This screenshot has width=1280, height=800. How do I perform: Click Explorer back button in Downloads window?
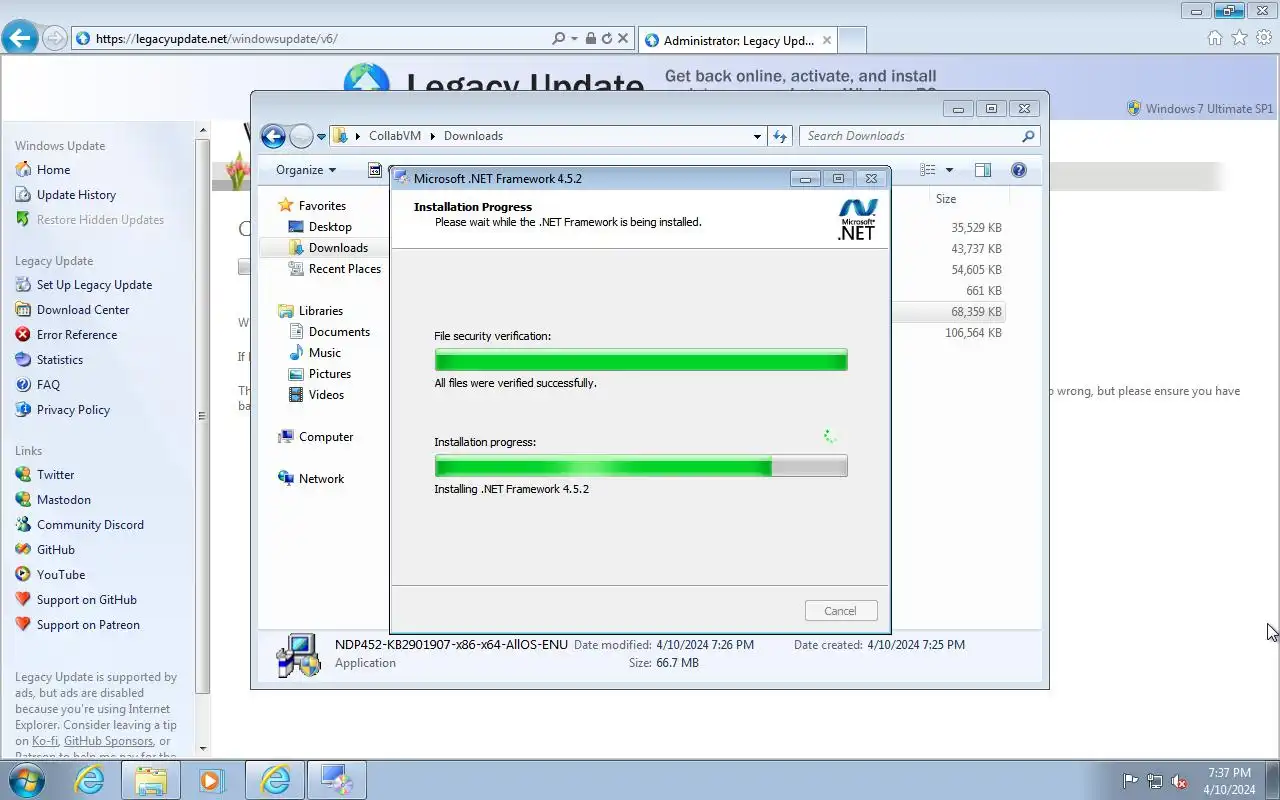coord(273,136)
